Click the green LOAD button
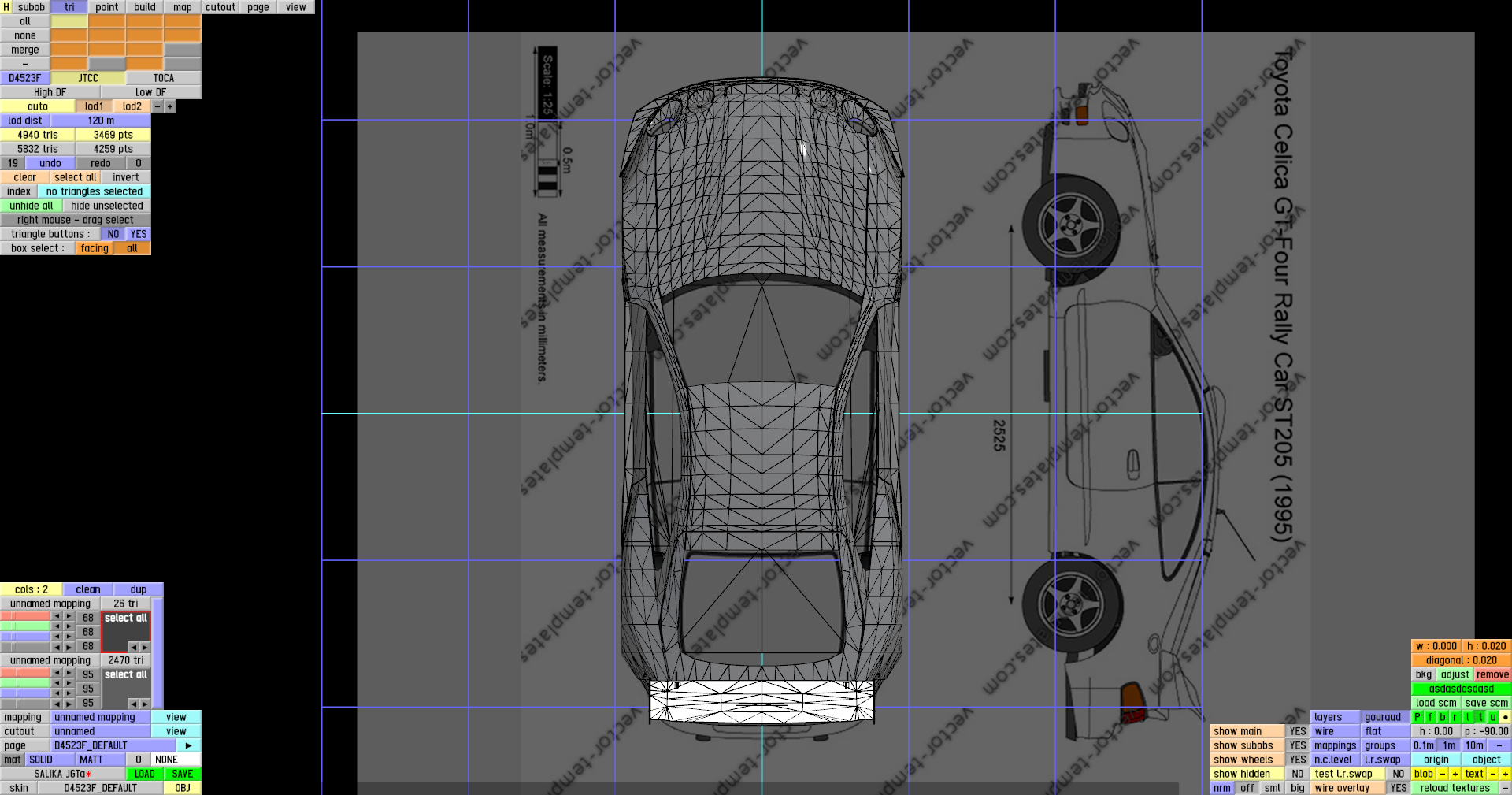 pyautogui.click(x=145, y=774)
